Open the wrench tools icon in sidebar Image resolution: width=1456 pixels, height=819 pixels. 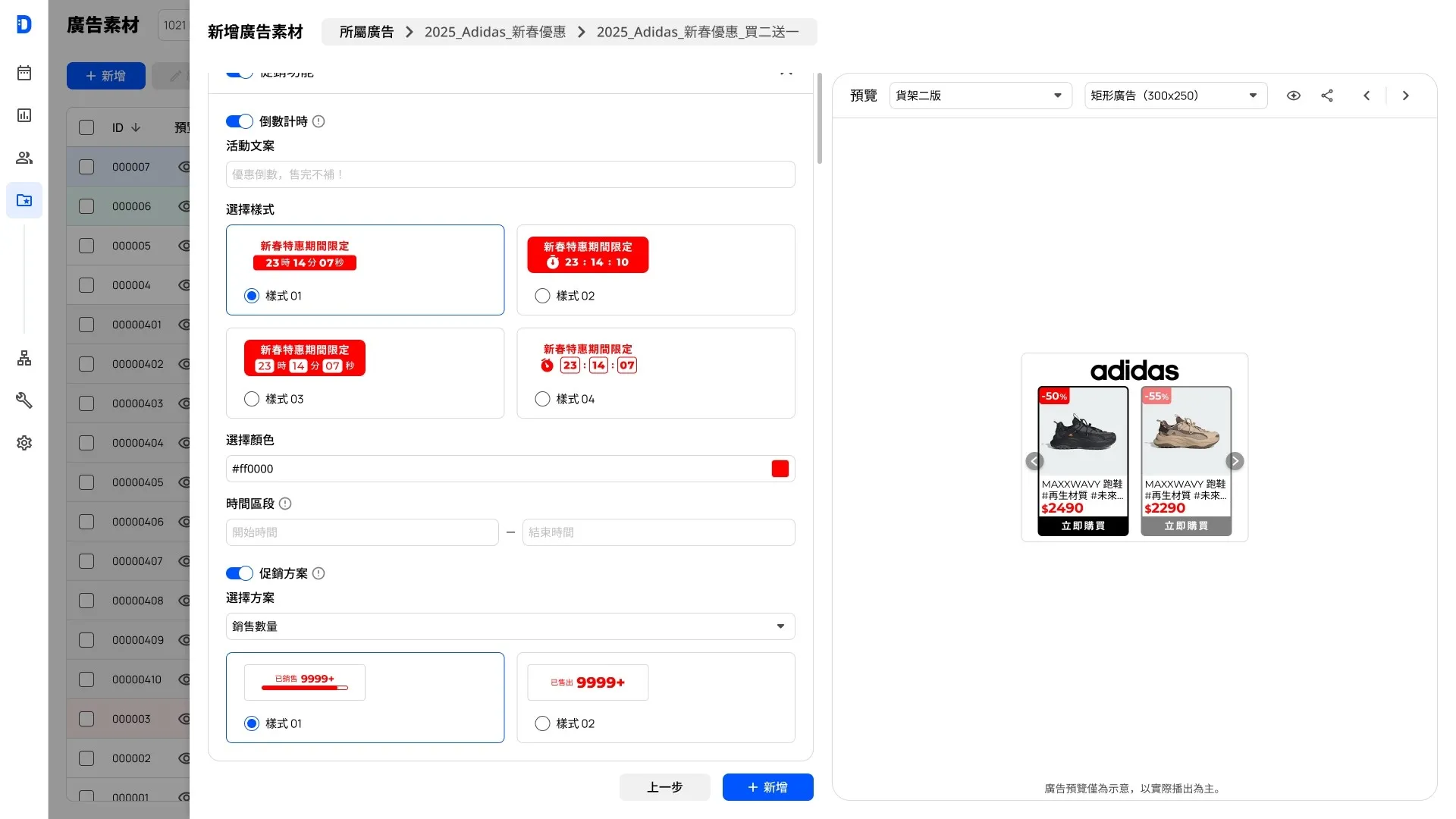[24, 400]
